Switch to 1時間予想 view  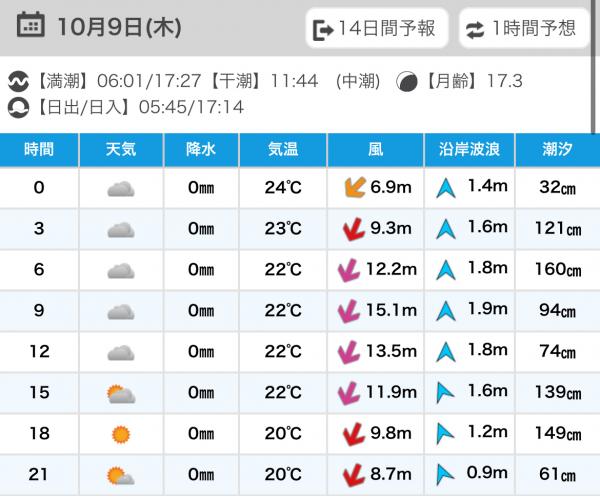click(x=522, y=29)
